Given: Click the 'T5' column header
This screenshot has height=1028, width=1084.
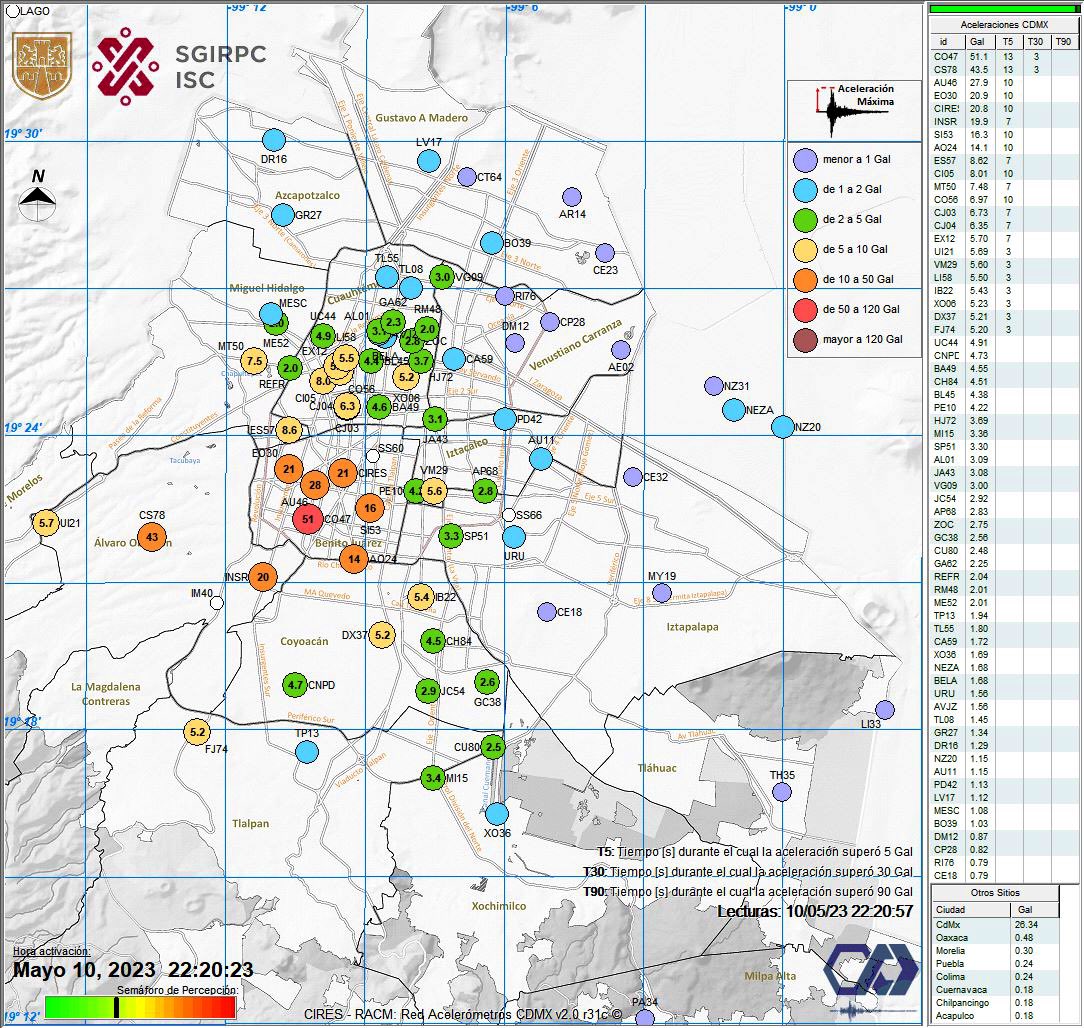Looking at the screenshot, I should tap(1008, 41).
